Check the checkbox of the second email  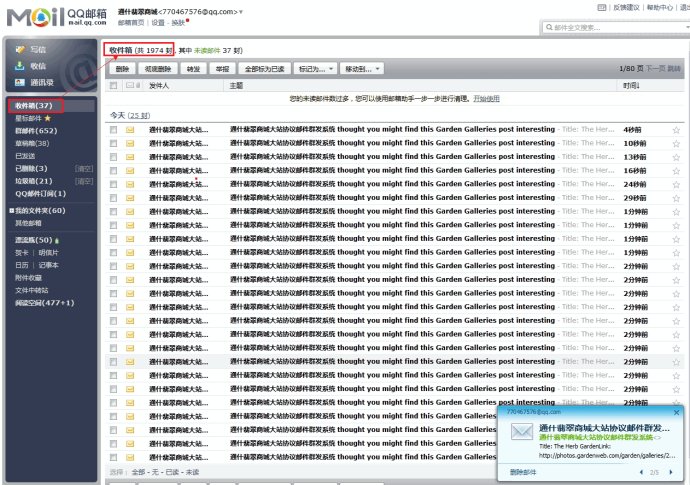pyautogui.click(x=114, y=144)
